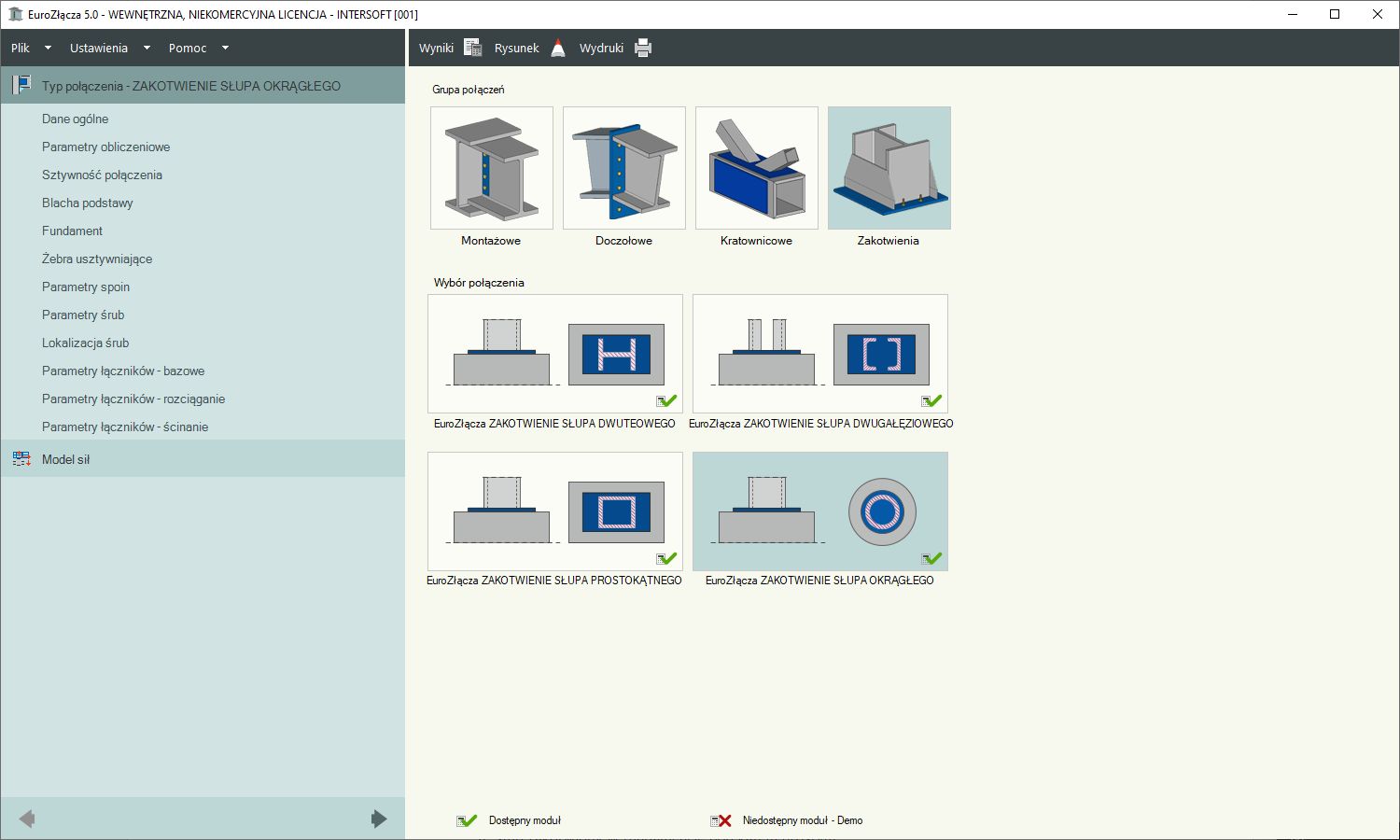Screen dimensions: 1400x840
Task: Click the Zakotwienia caption text
Action: (889, 240)
